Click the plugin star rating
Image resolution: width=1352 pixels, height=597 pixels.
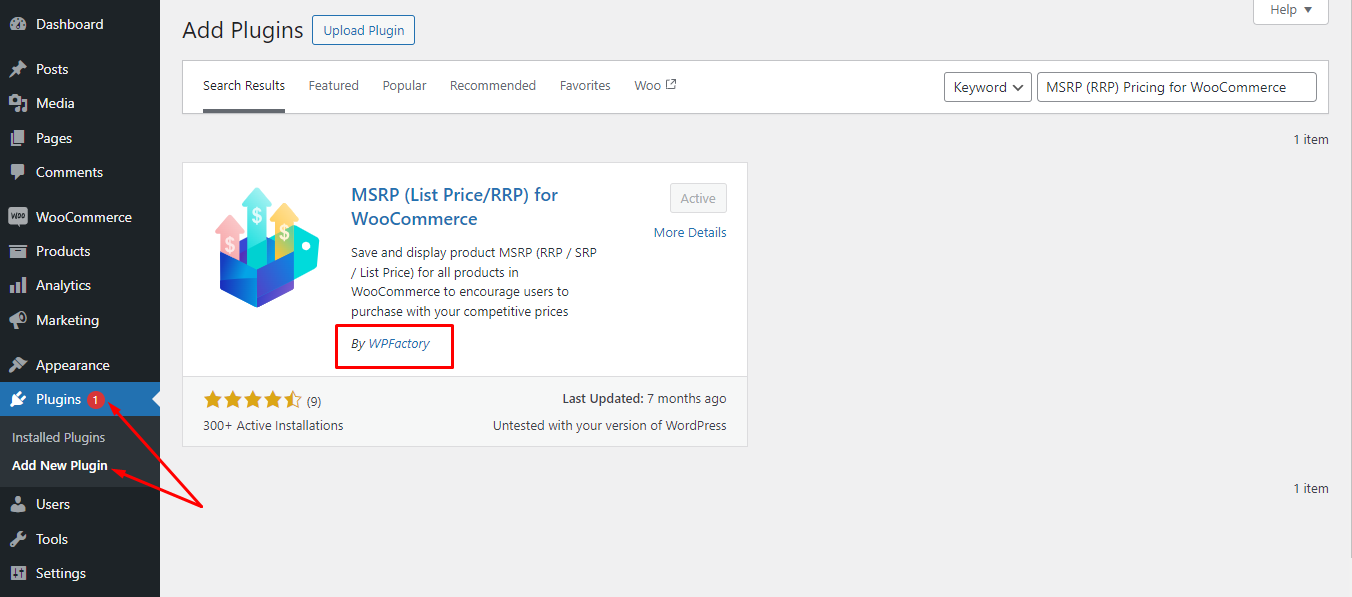coord(252,400)
